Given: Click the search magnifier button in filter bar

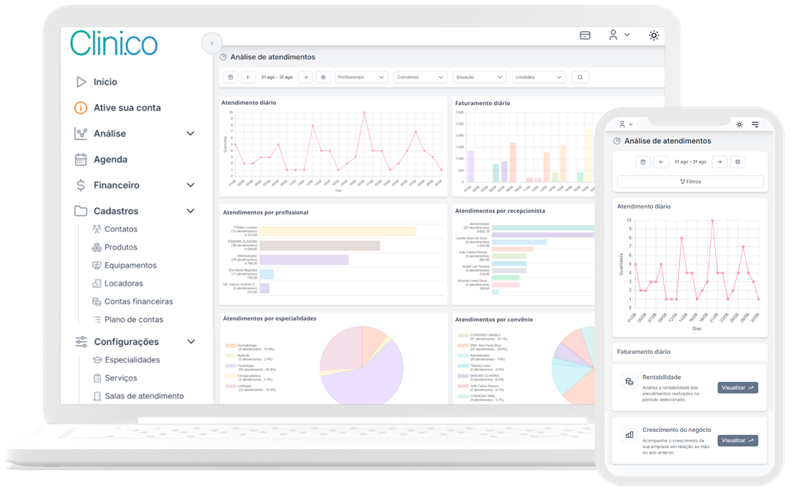Looking at the screenshot, I should tap(579, 77).
